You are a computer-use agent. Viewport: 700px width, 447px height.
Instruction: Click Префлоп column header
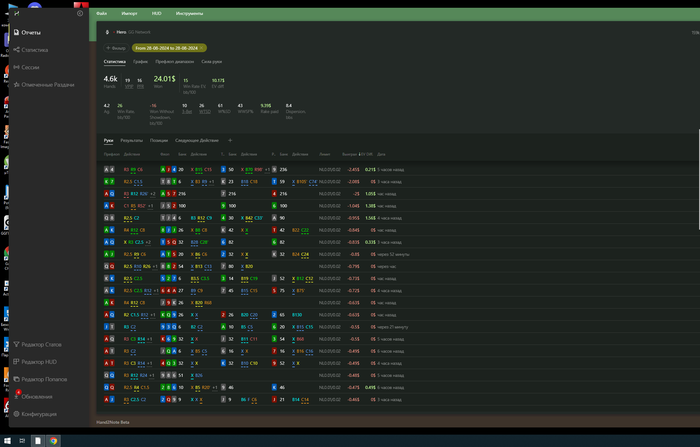pyautogui.click(x=112, y=154)
